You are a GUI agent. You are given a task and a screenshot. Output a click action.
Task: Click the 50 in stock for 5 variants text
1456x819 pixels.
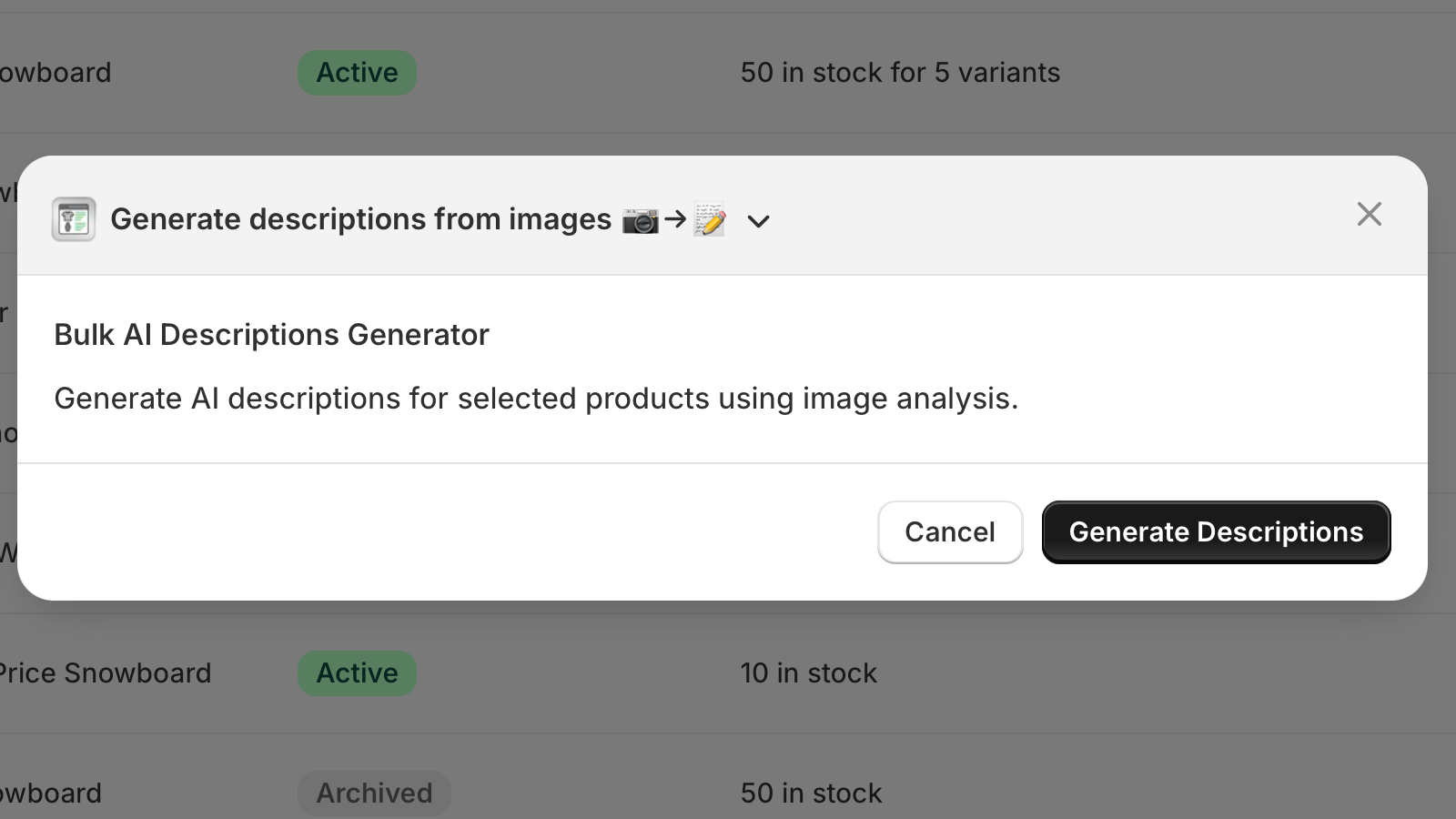(x=900, y=73)
